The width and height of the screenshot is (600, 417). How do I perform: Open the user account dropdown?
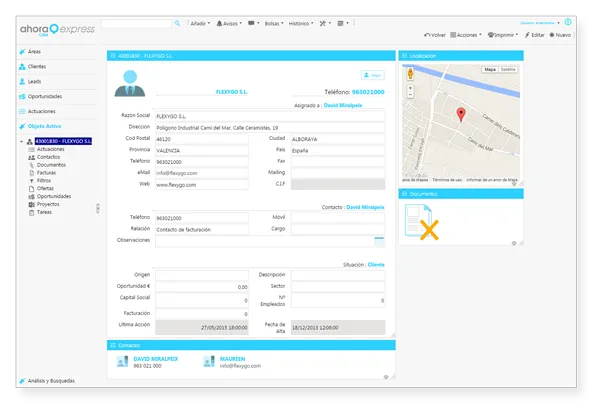pyautogui.click(x=540, y=23)
